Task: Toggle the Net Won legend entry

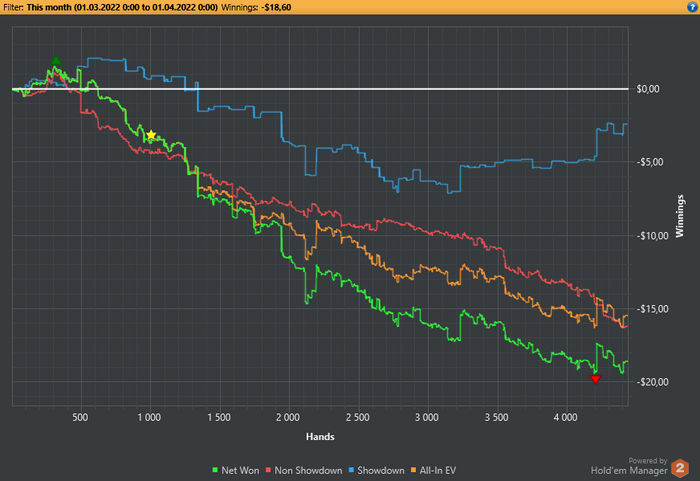Action: (x=235, y=470)
